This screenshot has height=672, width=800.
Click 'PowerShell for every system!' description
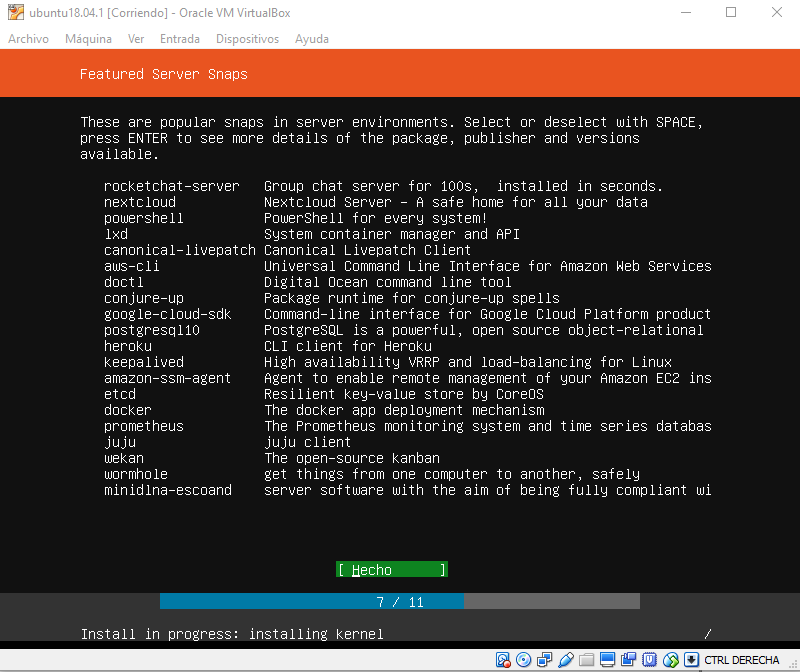click(376, 218)
